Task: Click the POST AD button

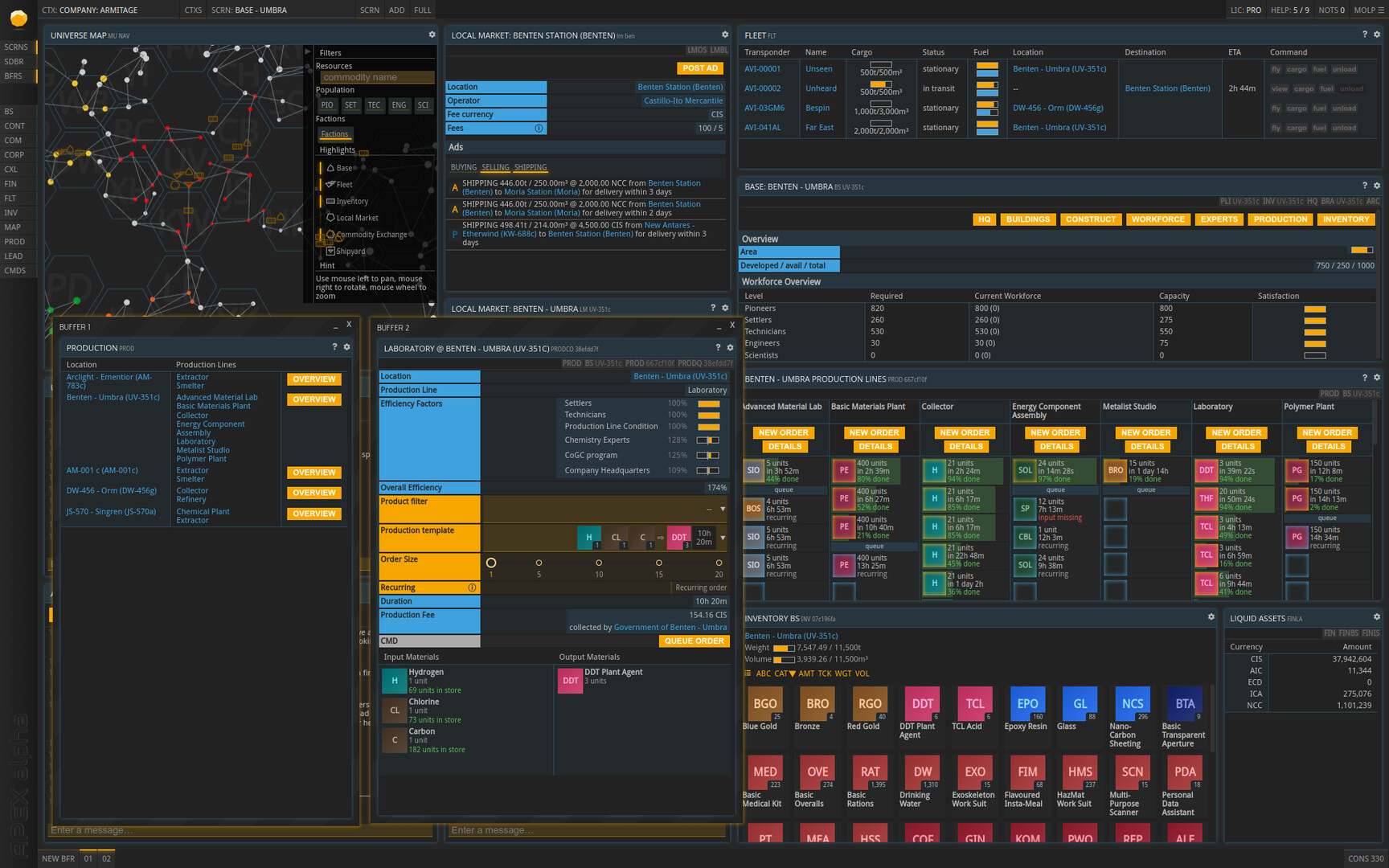Action: coord(699,68)
